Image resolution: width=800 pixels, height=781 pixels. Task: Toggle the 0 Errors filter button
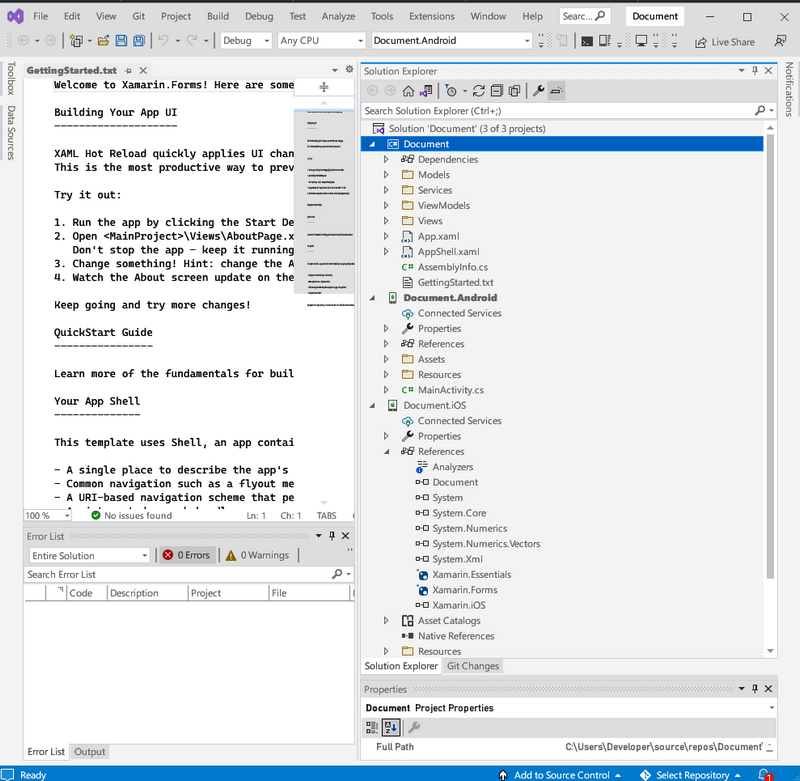pyautogui.click(x=187, y=555)
